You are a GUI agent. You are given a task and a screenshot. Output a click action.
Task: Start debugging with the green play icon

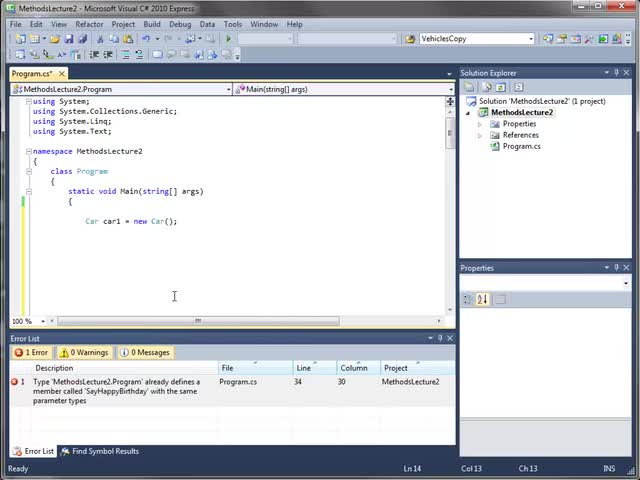click(228, 39)
